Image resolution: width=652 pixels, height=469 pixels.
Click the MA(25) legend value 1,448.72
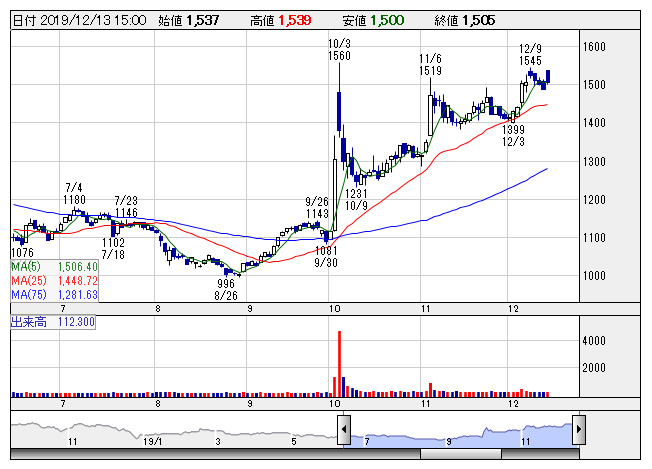(78, 281)
